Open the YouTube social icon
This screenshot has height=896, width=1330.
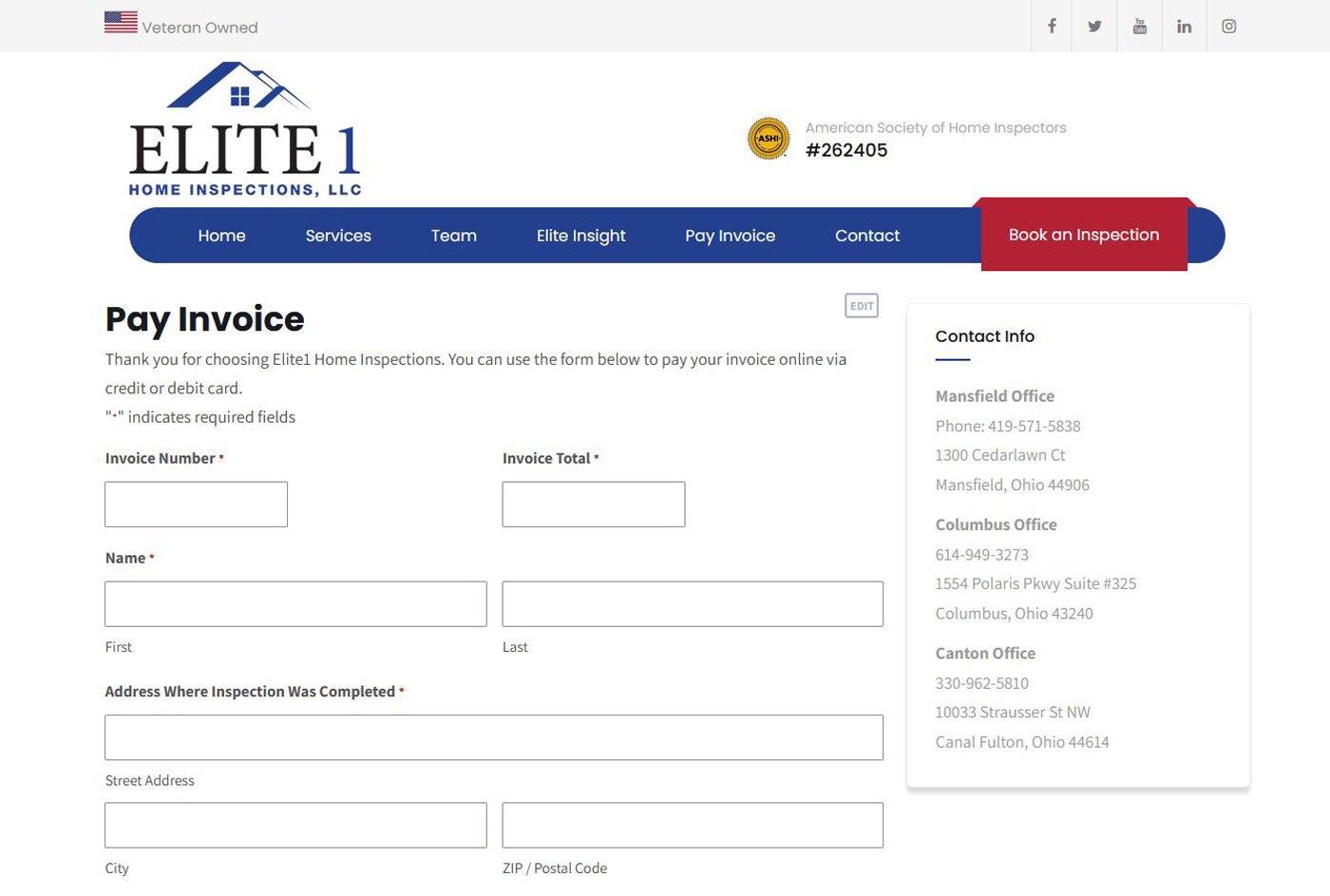click(x=1140, y=27)
